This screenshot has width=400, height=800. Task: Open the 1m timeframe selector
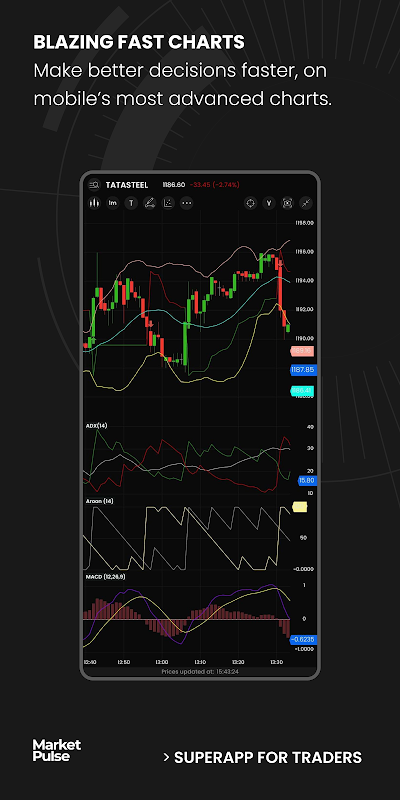click(x=112, y=203)
